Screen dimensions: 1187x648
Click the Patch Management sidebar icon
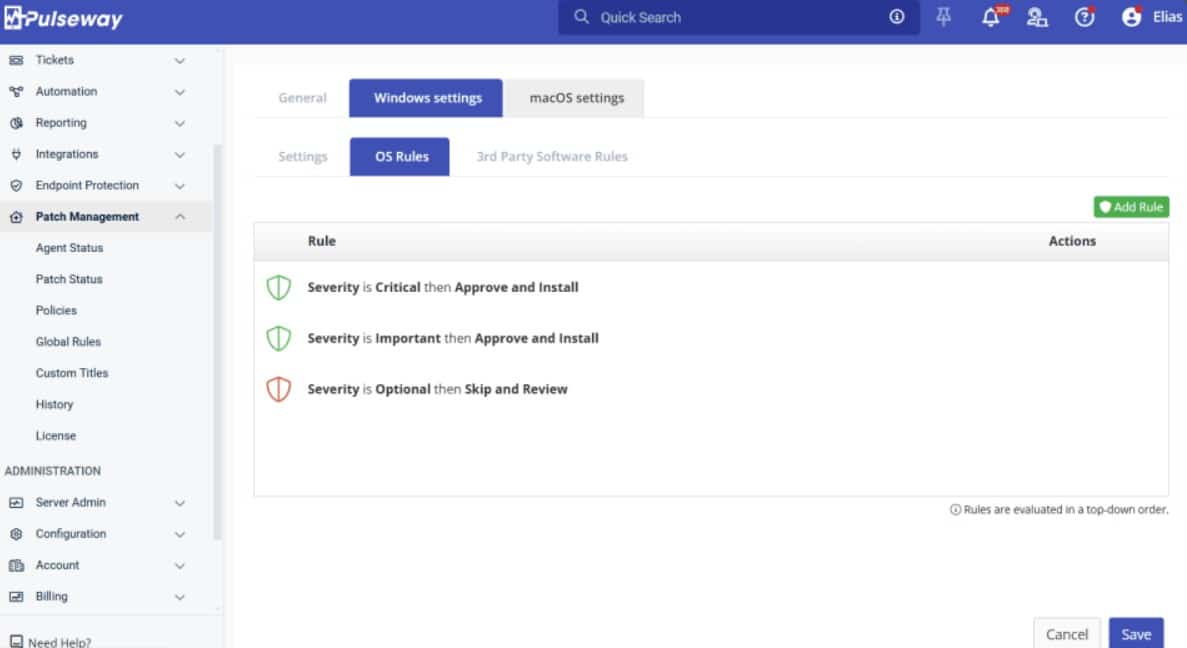[x=16, y=217]
